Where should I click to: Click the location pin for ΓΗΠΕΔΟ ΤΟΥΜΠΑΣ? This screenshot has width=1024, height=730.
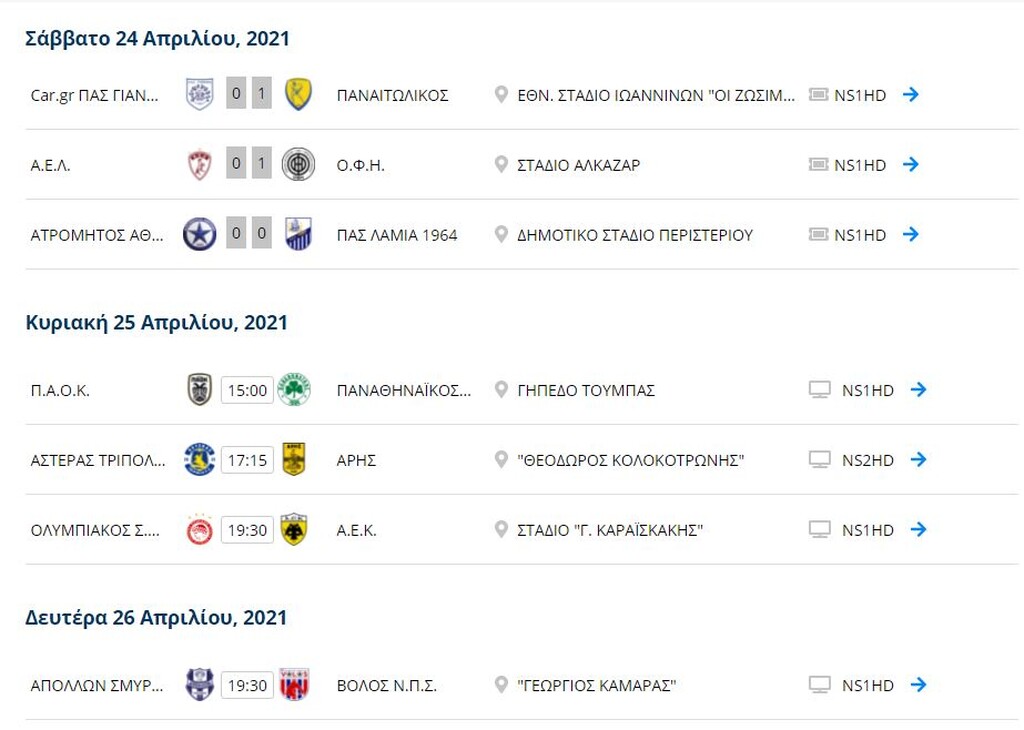(501, 390)
